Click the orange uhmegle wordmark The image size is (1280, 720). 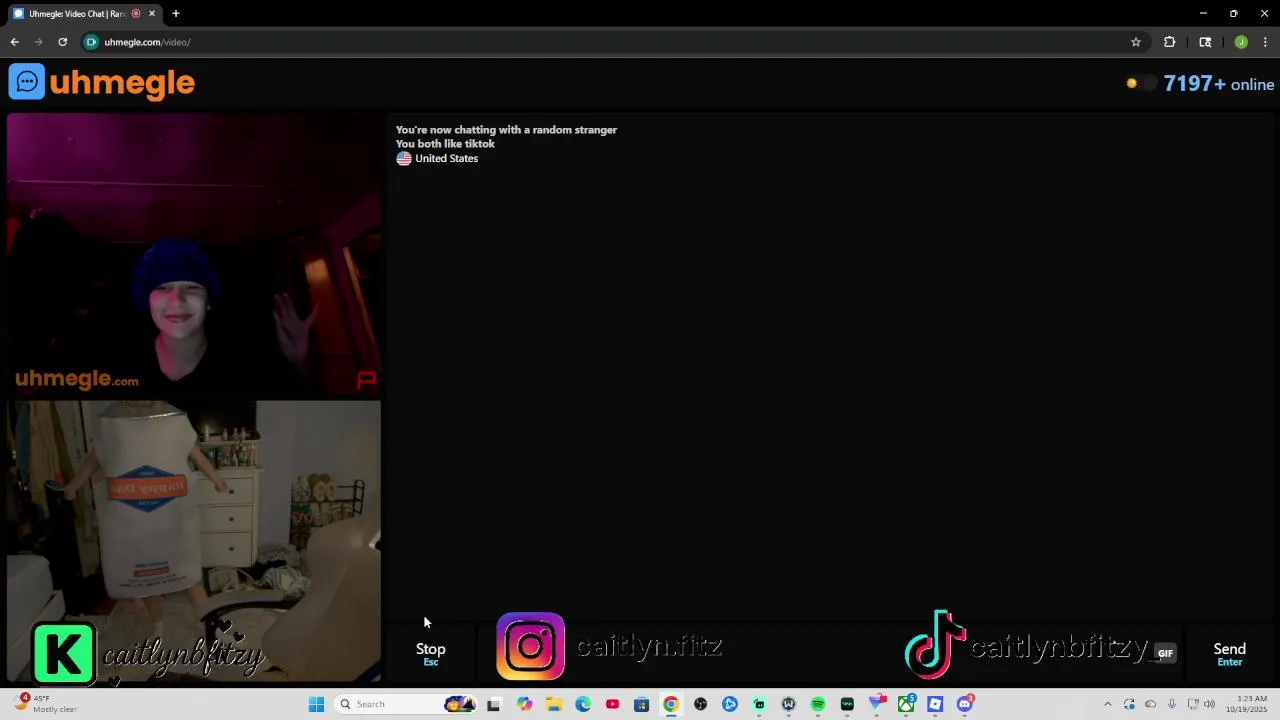click(122, 82)
